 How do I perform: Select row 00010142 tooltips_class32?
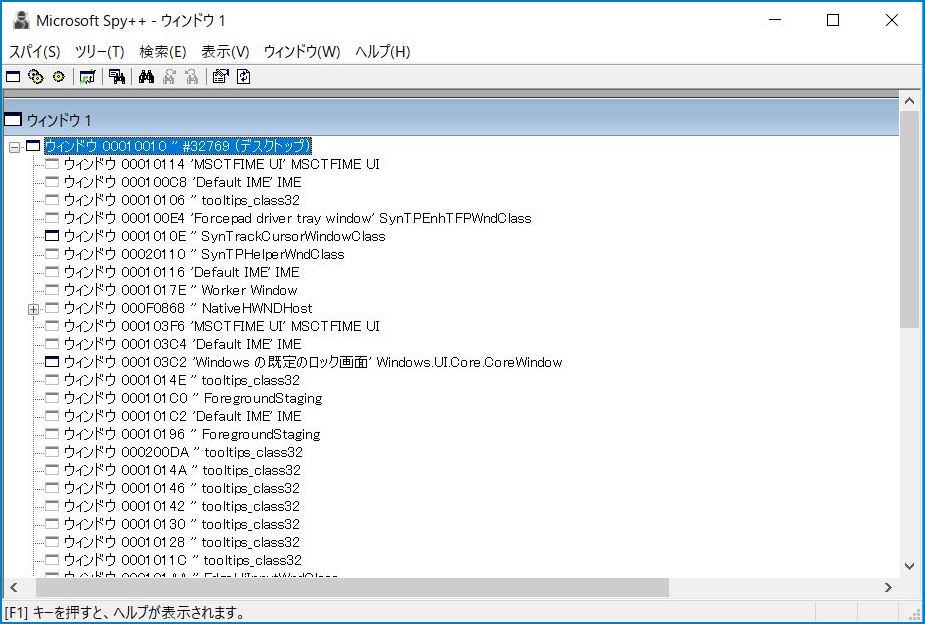click(182, 506)
